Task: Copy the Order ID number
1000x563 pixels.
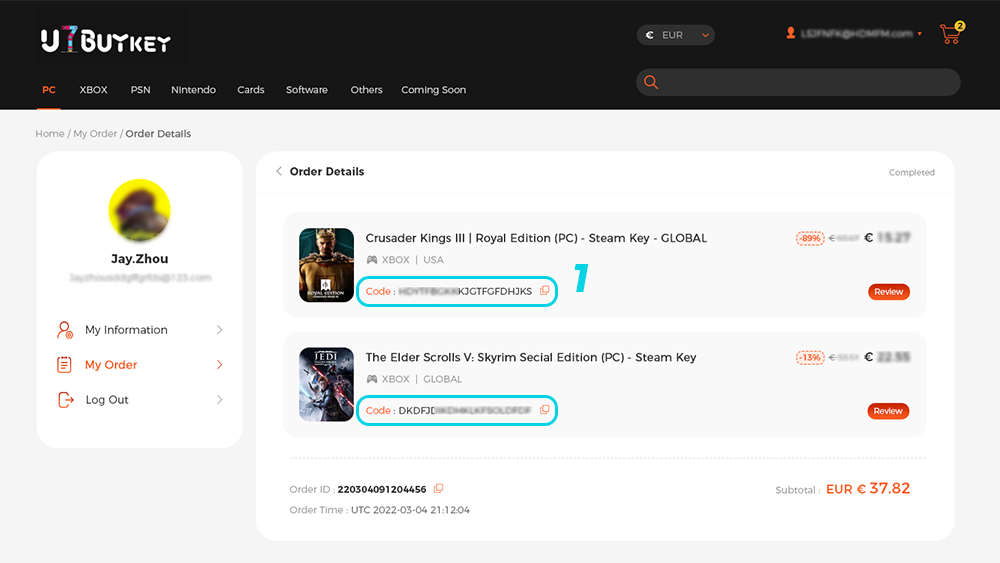Action: [x=438, y=488]
